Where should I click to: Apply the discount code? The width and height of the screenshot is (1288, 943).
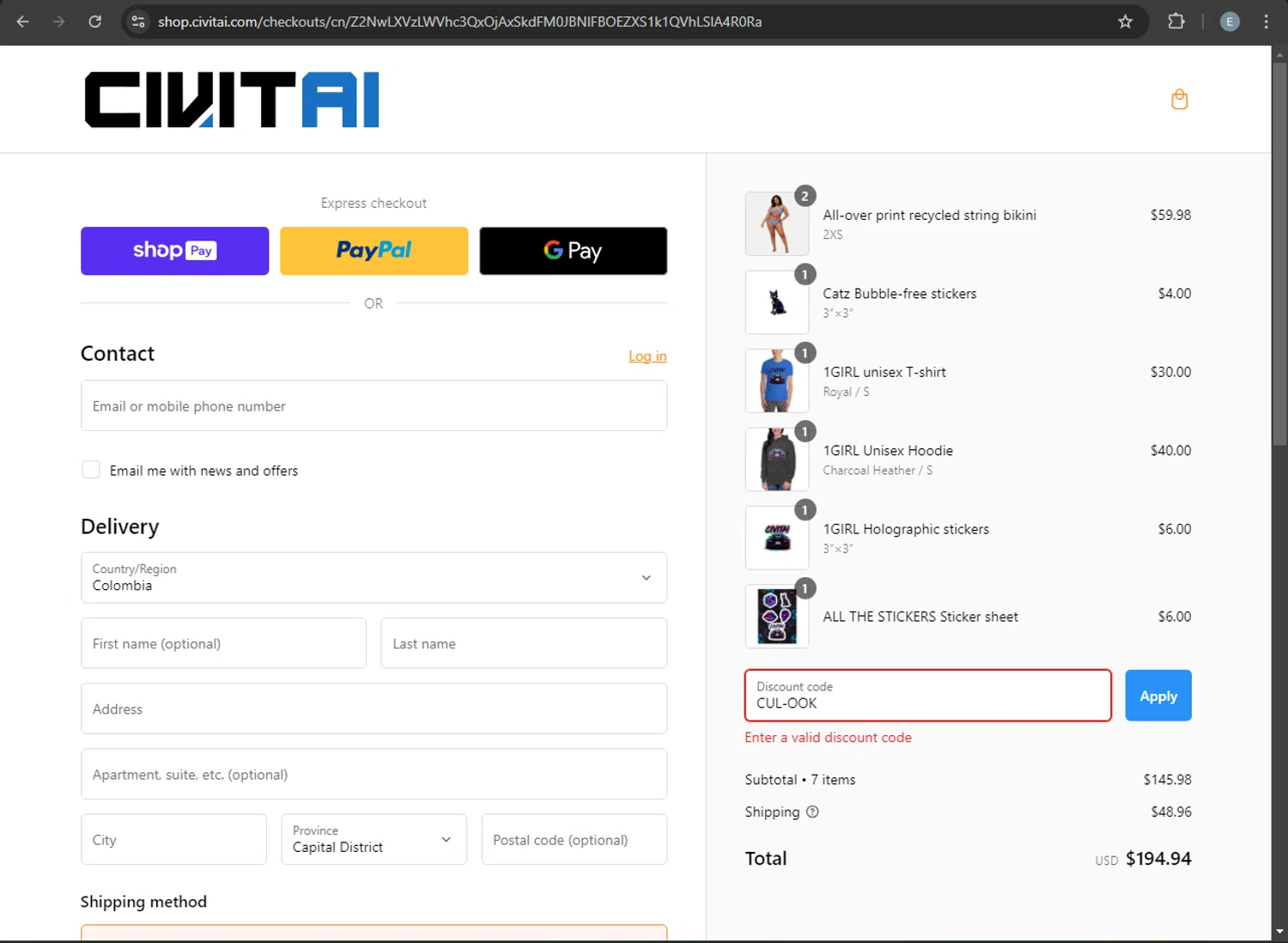[x=1158, y=696]
